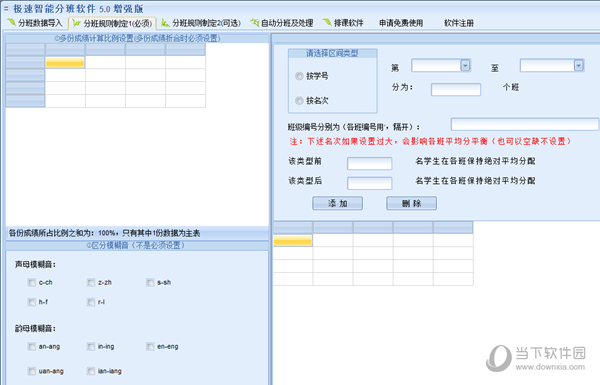
Task: Open 软件注册 menu item
Action: [459, 23]
